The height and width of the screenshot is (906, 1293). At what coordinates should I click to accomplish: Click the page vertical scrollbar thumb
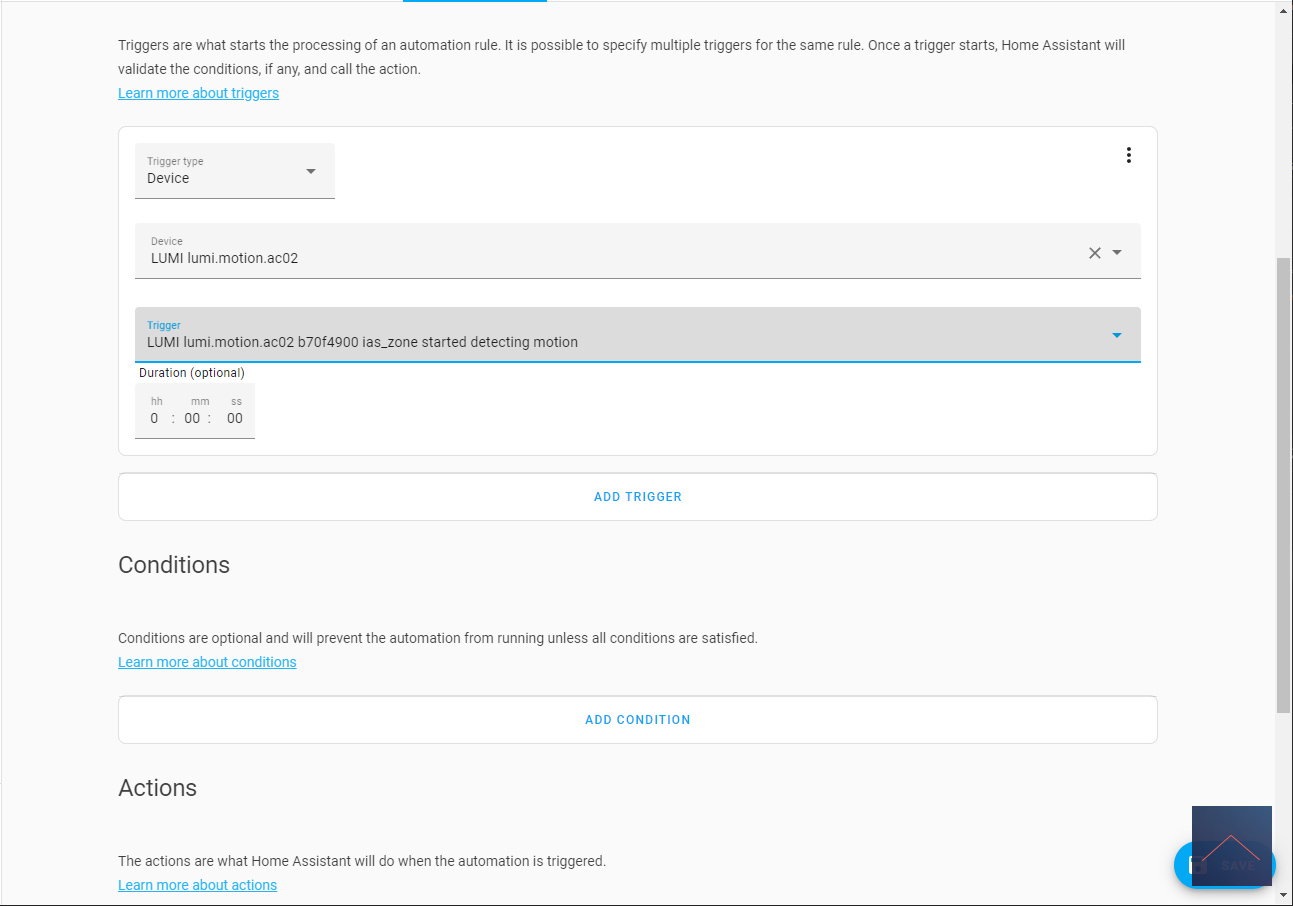click(x=1284, y=485)
